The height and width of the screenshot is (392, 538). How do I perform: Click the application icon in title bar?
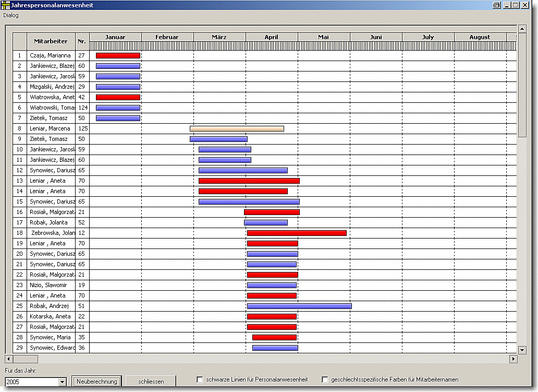click(x=5, y=5)
